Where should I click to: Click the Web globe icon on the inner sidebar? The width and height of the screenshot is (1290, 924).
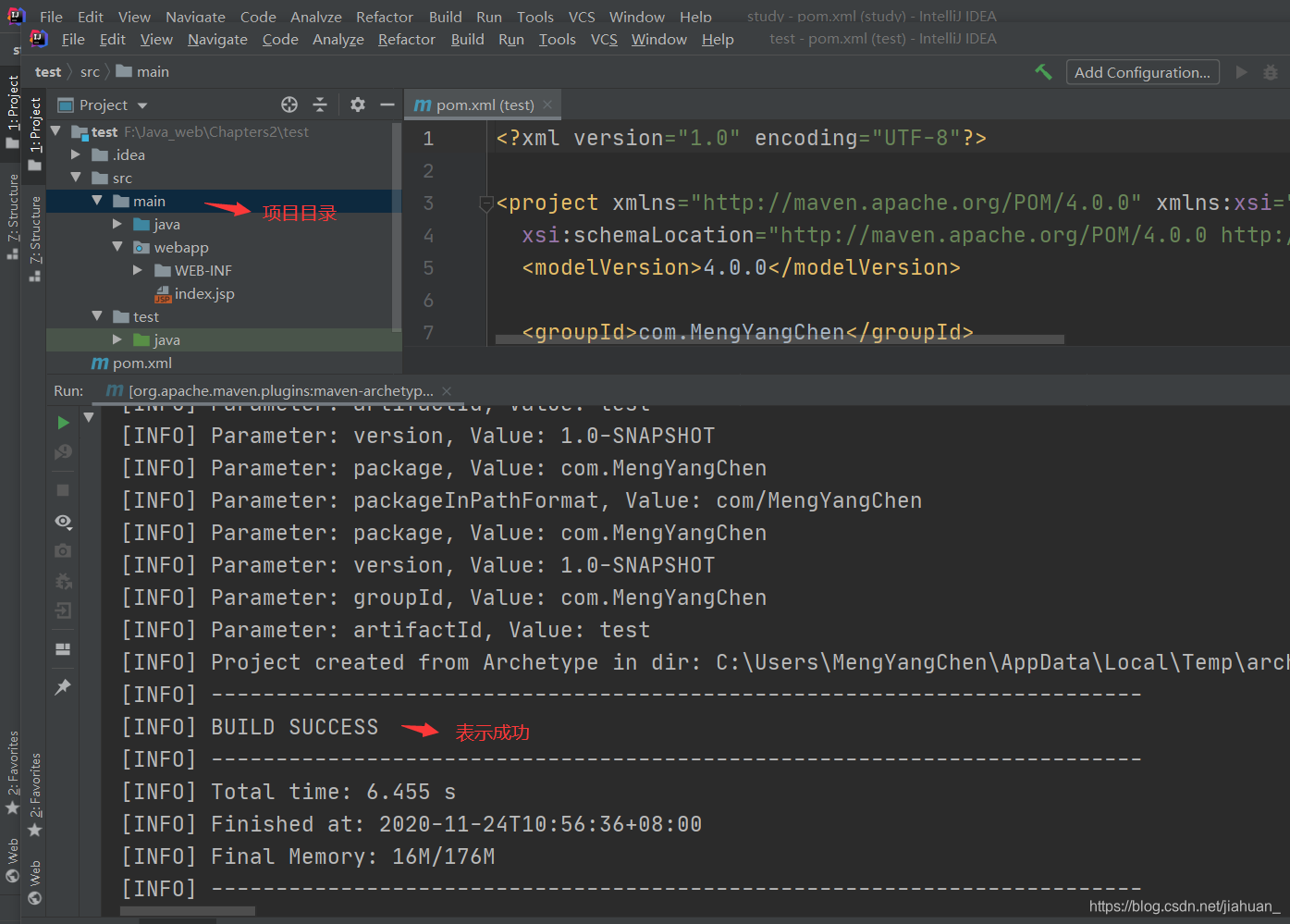click(35, 897)
